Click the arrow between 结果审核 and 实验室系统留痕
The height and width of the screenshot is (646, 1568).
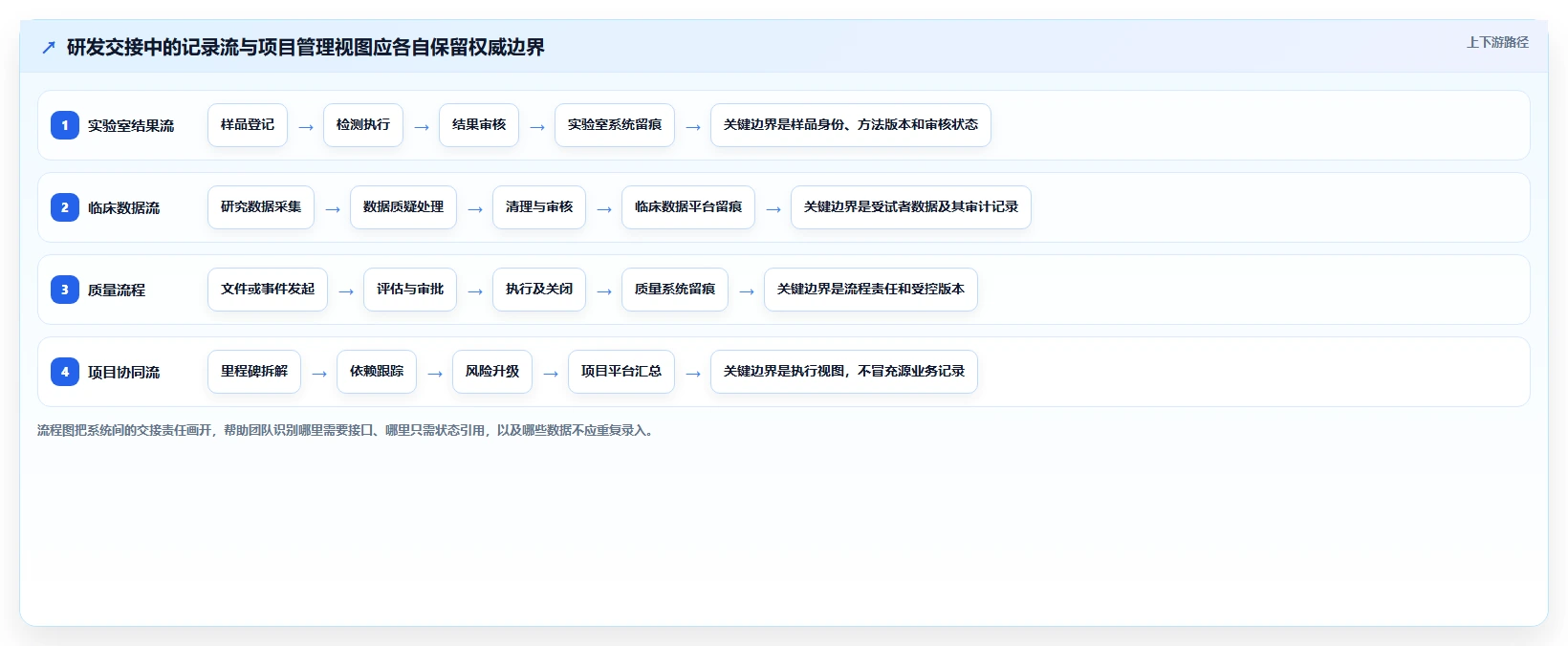[x=537, y=127]
